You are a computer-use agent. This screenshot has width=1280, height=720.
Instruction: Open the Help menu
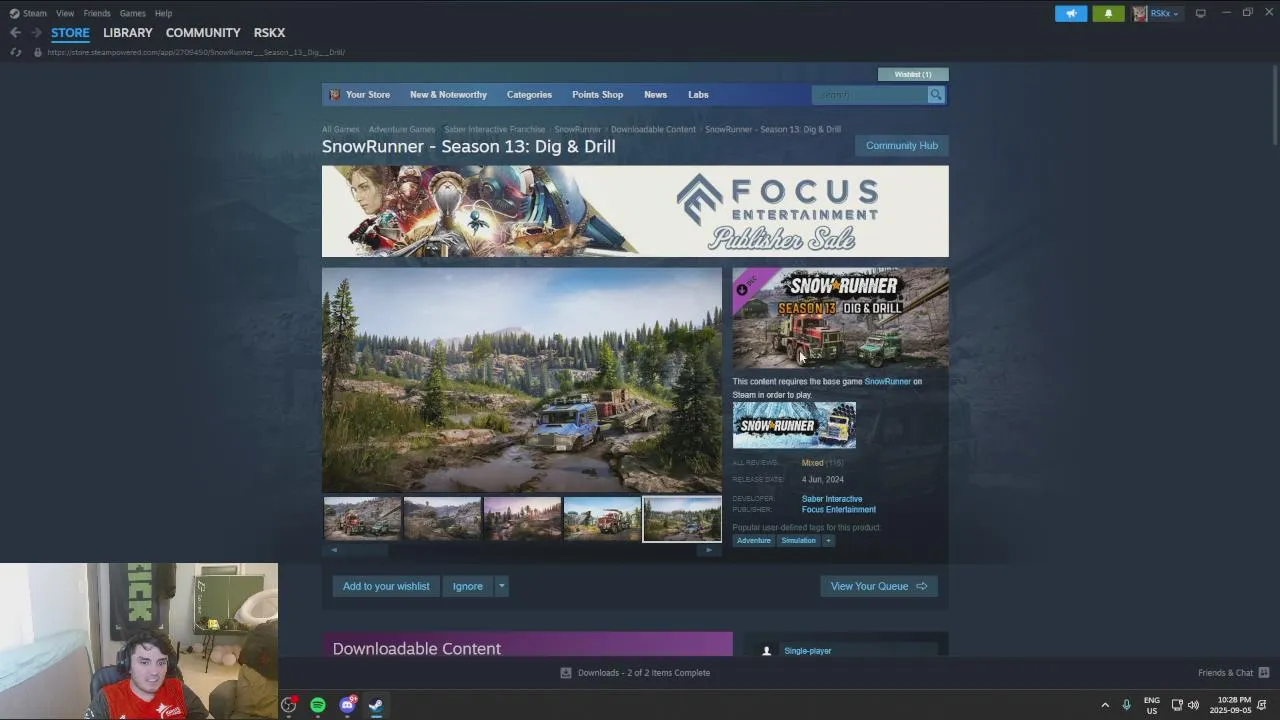tap(163, 13)
